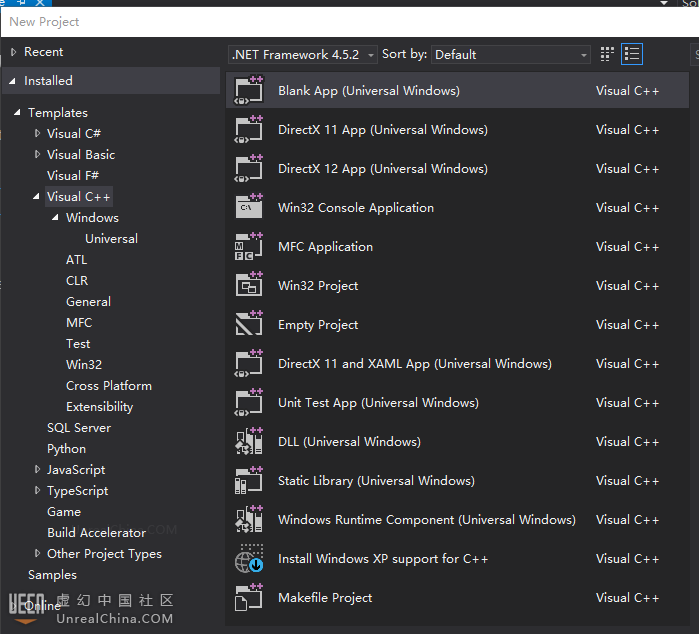Click the Static Library template icon
This screenshot has width=699, height=634.
point(249,481)
